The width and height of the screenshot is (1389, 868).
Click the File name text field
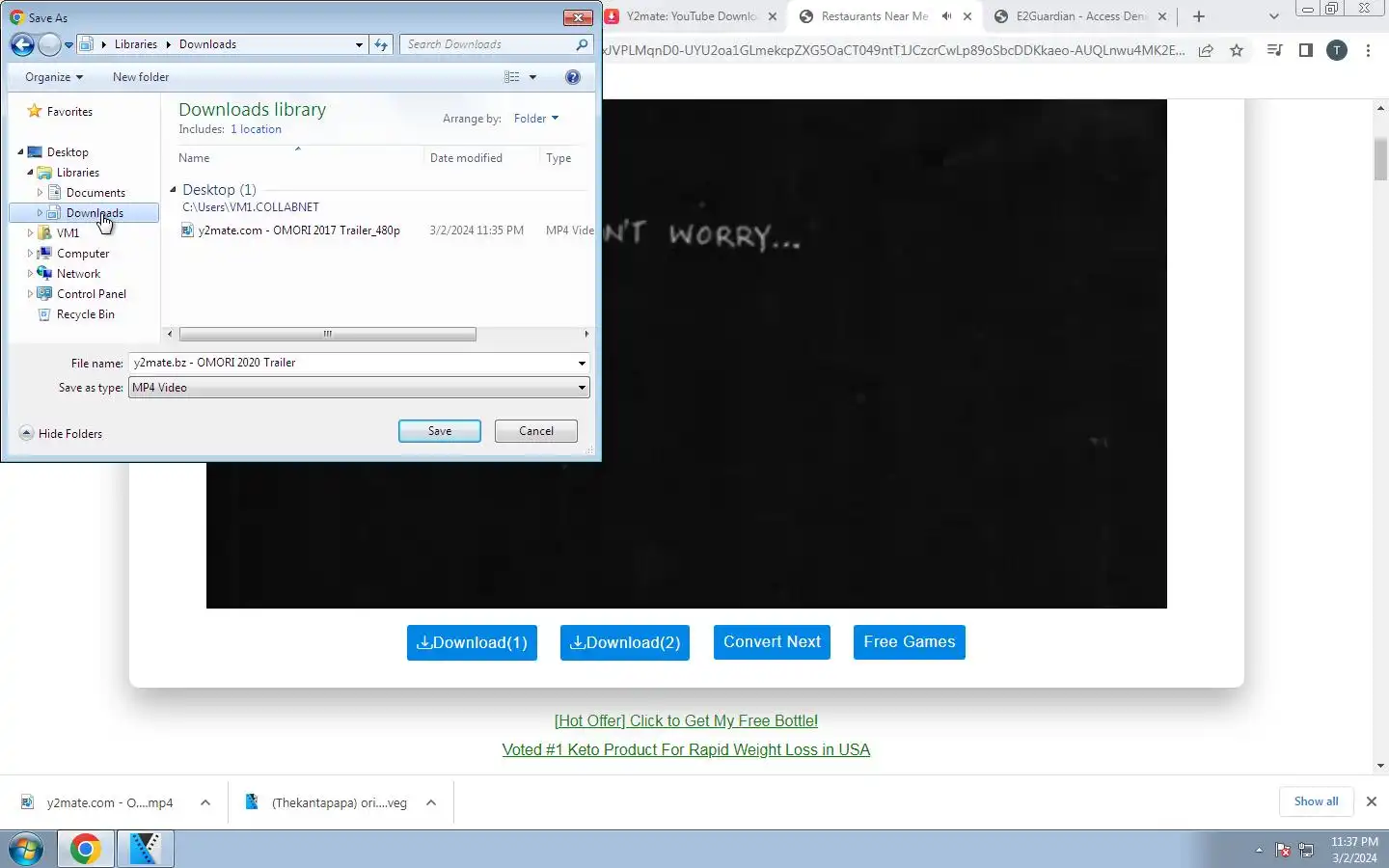coord(352,363)
